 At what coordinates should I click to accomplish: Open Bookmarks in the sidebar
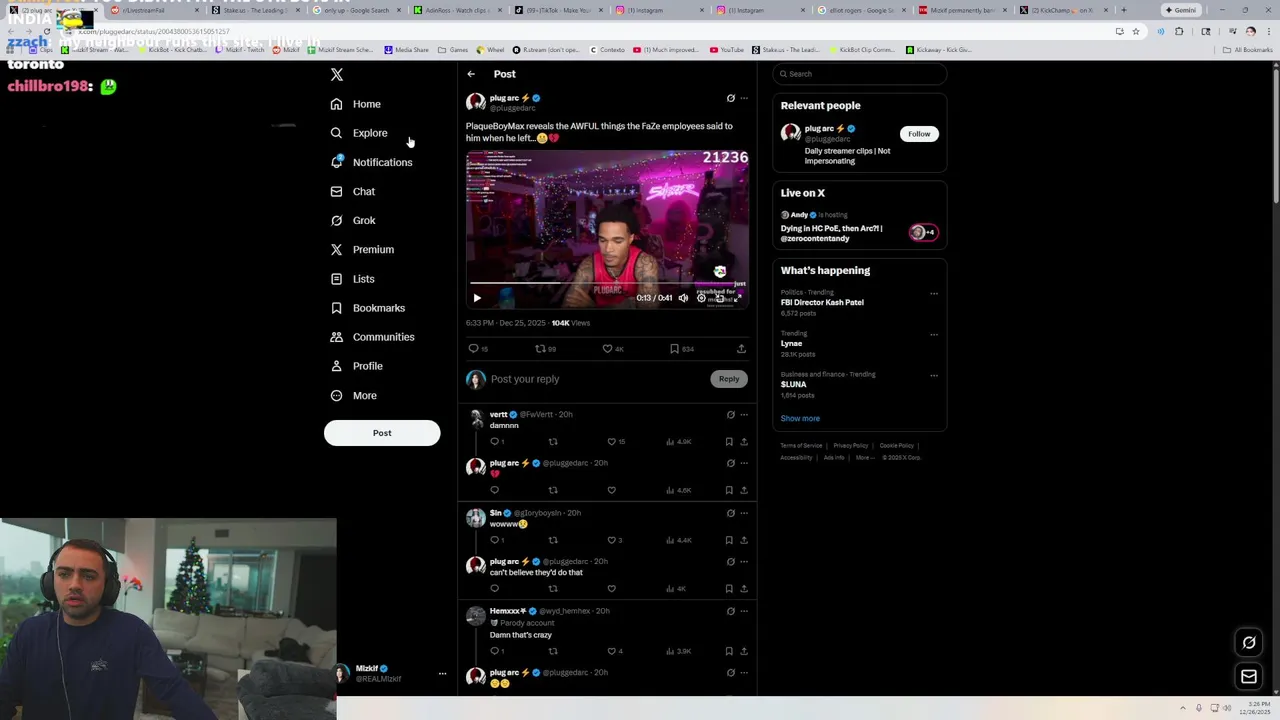367,308
